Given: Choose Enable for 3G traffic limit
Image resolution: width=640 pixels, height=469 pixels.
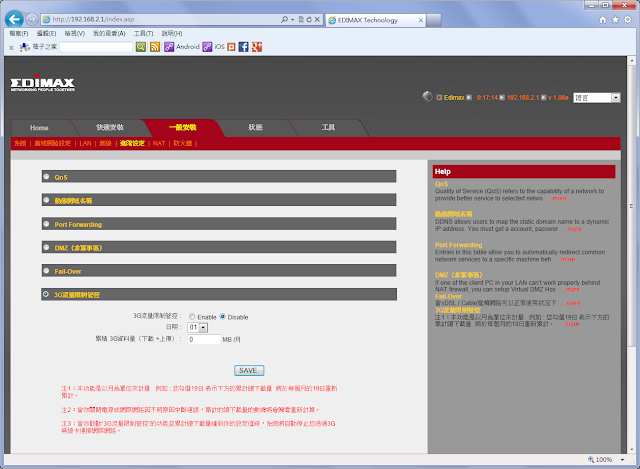Looking at the screenshot, I should coord(192,316).
